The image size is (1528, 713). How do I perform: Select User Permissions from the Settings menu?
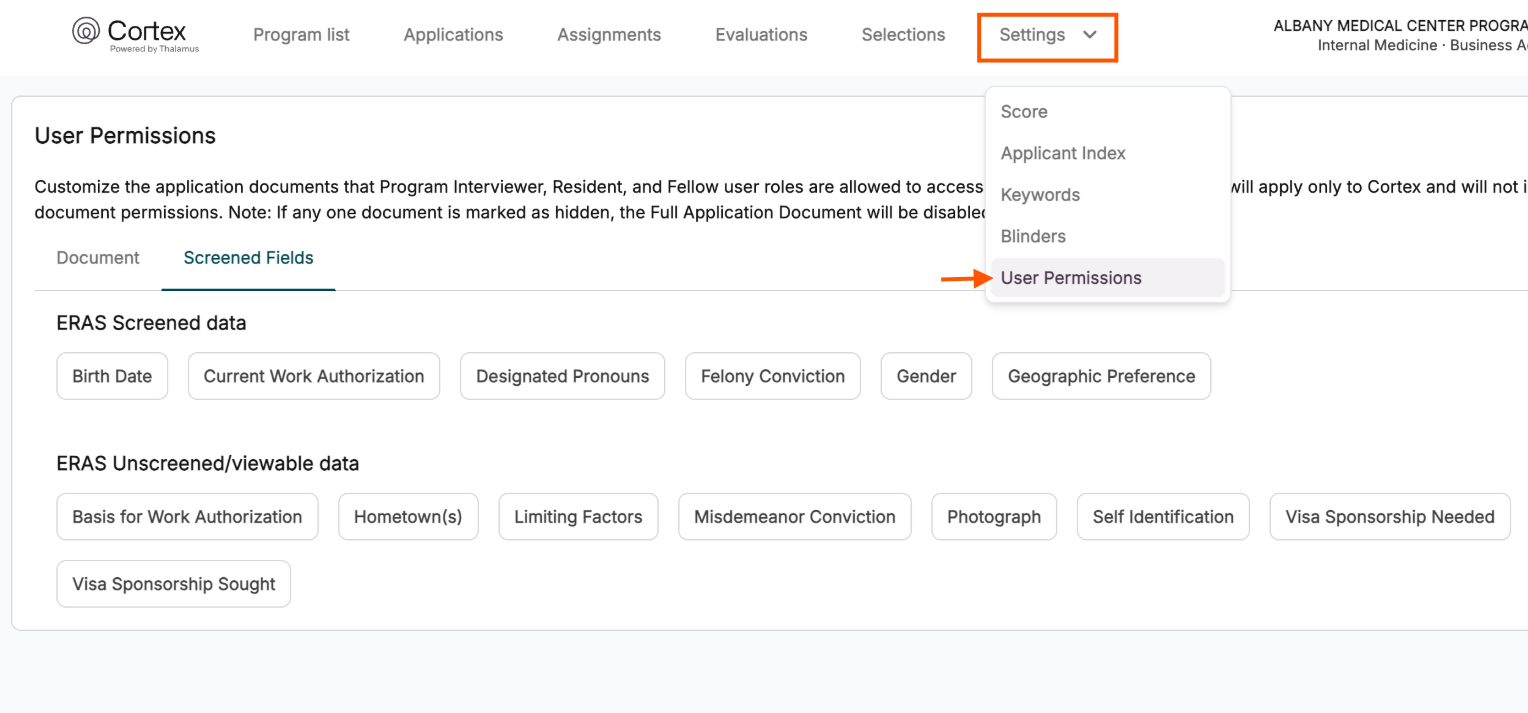[x=1071, y=278]
